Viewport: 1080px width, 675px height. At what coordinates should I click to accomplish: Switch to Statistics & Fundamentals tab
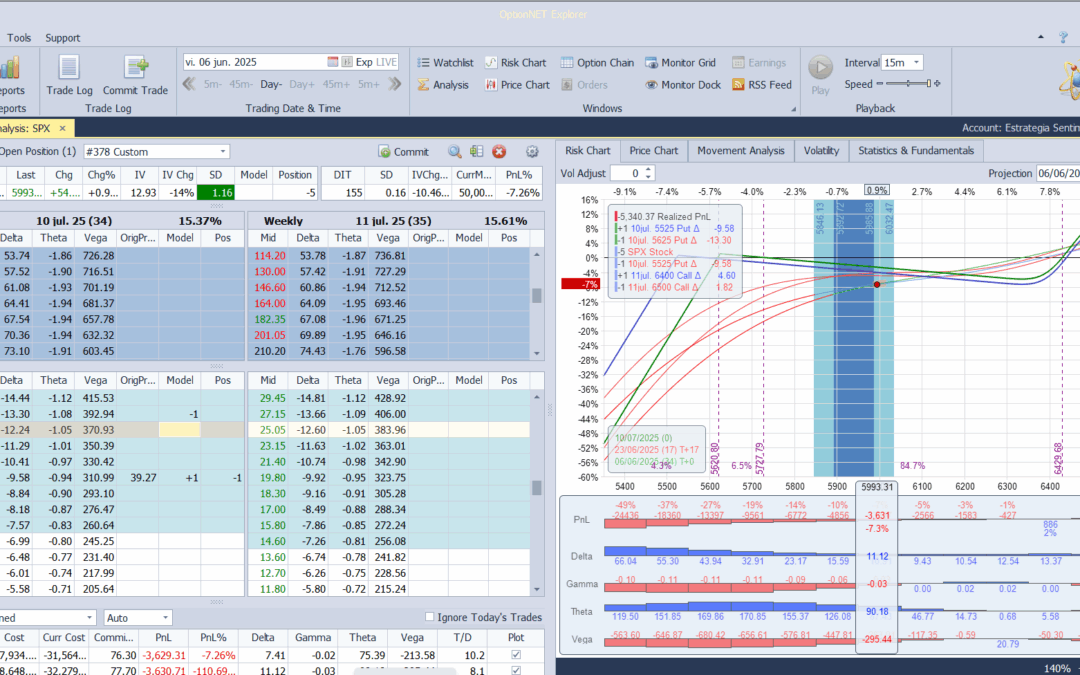tap(916, 151)
